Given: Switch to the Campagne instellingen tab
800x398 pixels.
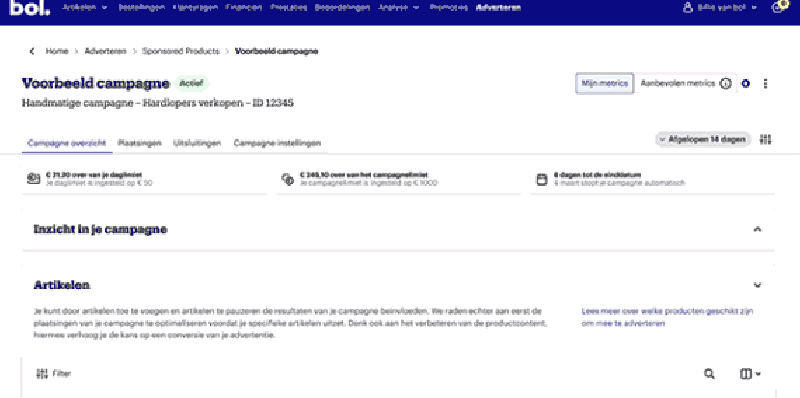Looking at the screenshot, I should (278, 143).
